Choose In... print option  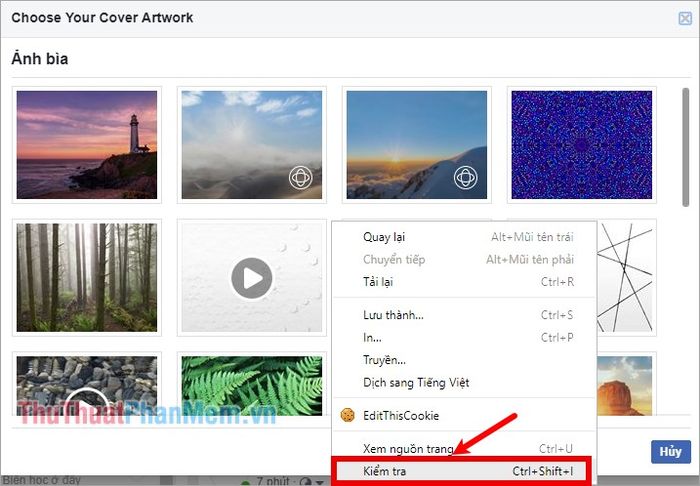[x=464, y=337]
